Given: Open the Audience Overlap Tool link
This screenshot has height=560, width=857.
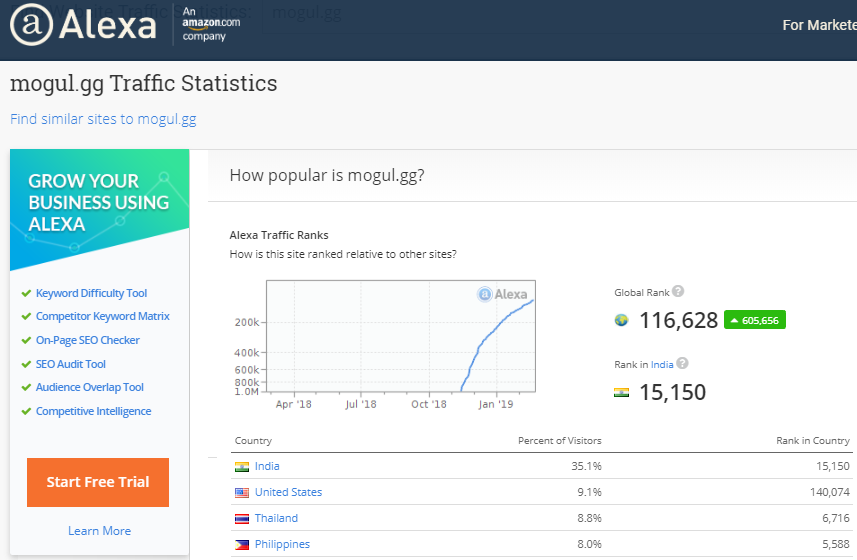Looking at the screenshot, I should [90, 387].
